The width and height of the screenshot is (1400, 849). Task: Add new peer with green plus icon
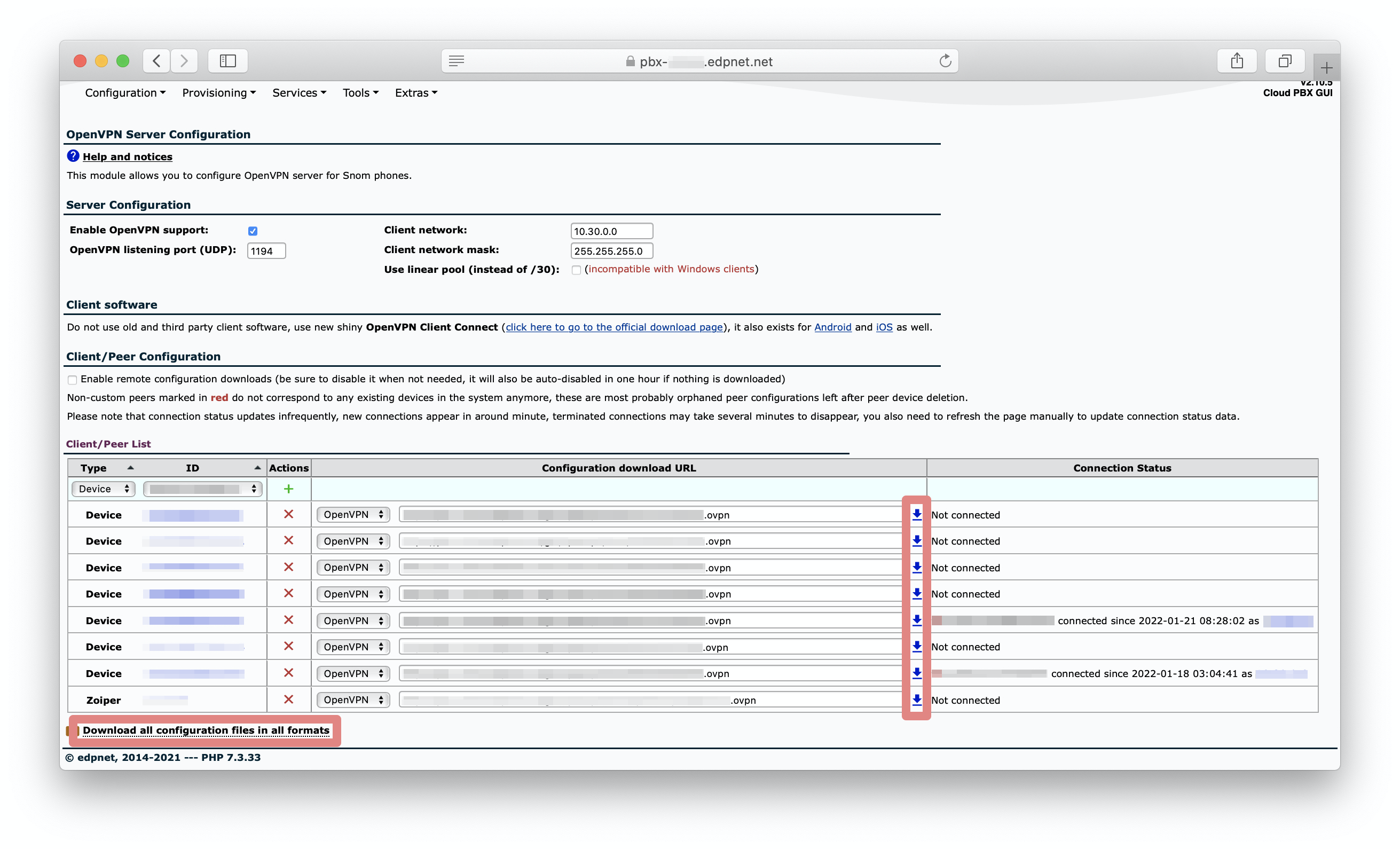[x=289, y=489]
